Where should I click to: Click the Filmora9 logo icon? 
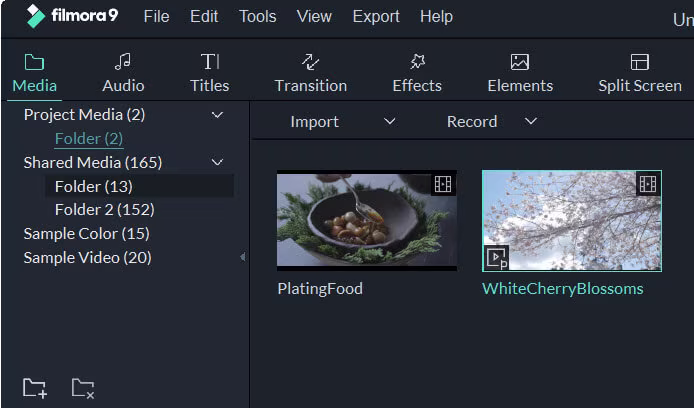click(36, 16)
